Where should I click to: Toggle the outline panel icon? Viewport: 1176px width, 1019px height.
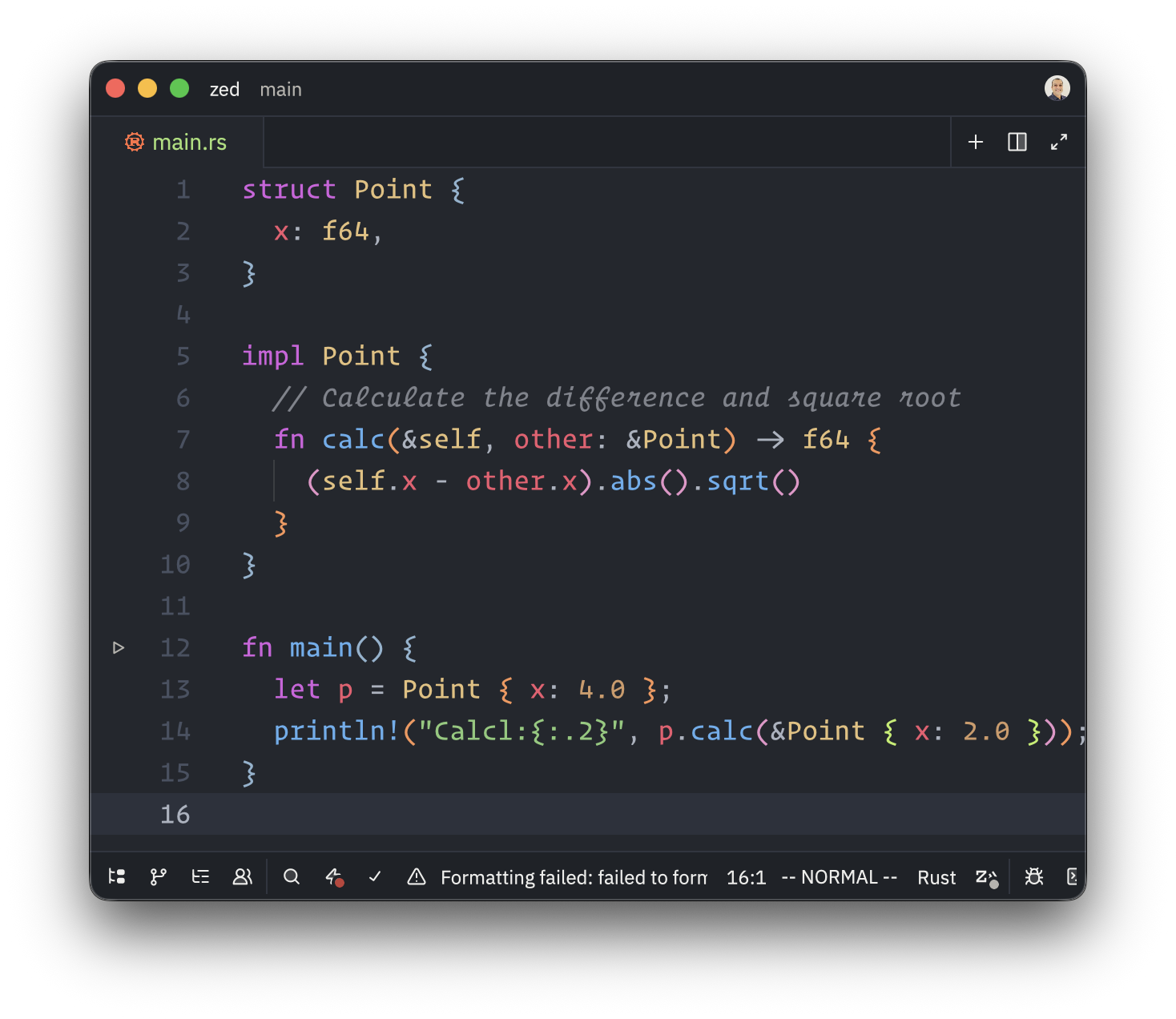[200, 877]
